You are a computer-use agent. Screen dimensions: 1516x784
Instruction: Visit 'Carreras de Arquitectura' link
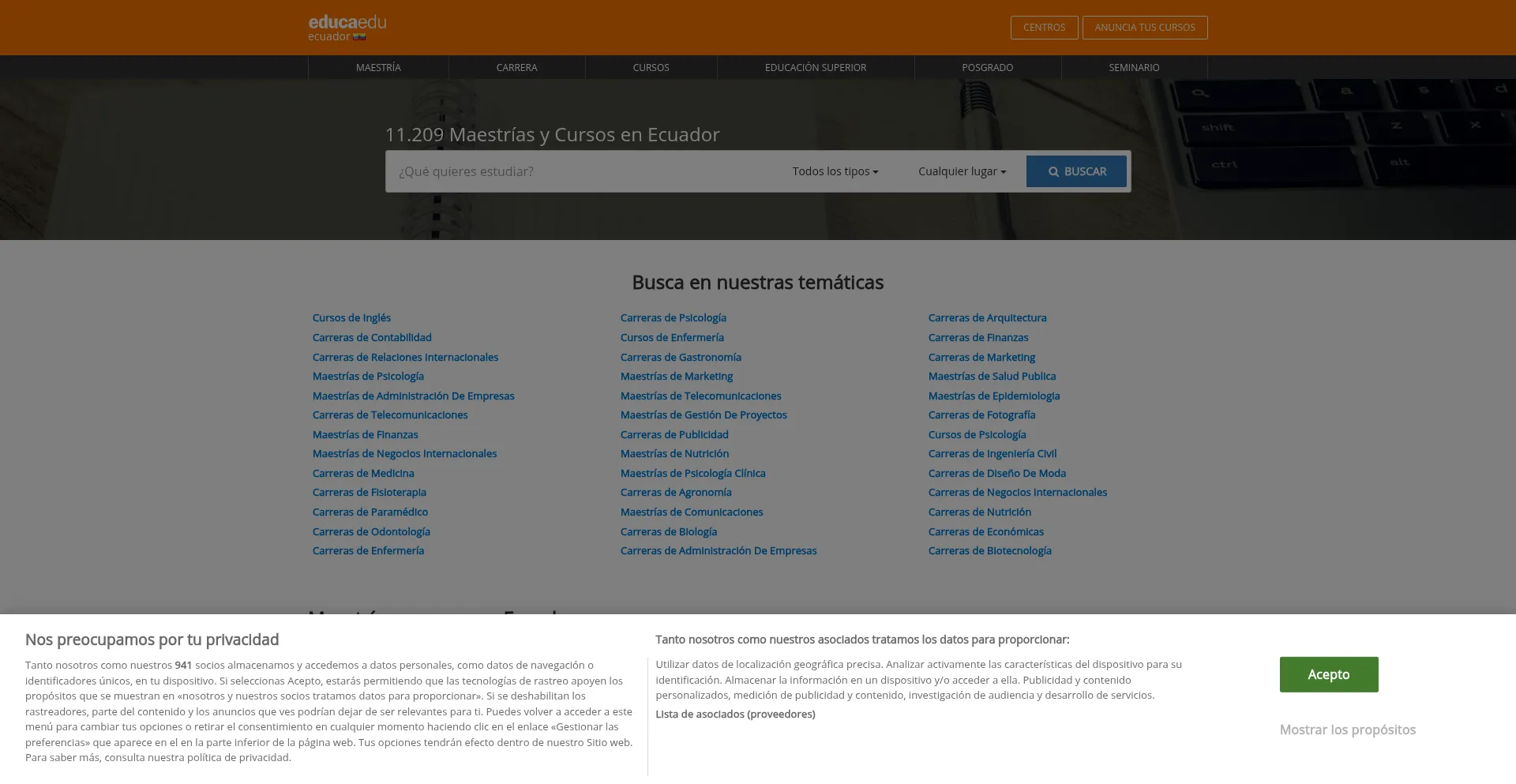click(x=987, y=318)
